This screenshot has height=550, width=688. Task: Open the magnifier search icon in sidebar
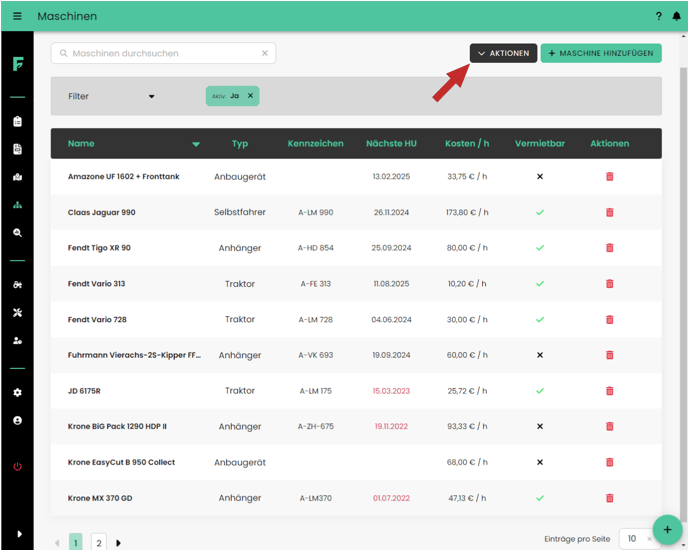[18, 233]
